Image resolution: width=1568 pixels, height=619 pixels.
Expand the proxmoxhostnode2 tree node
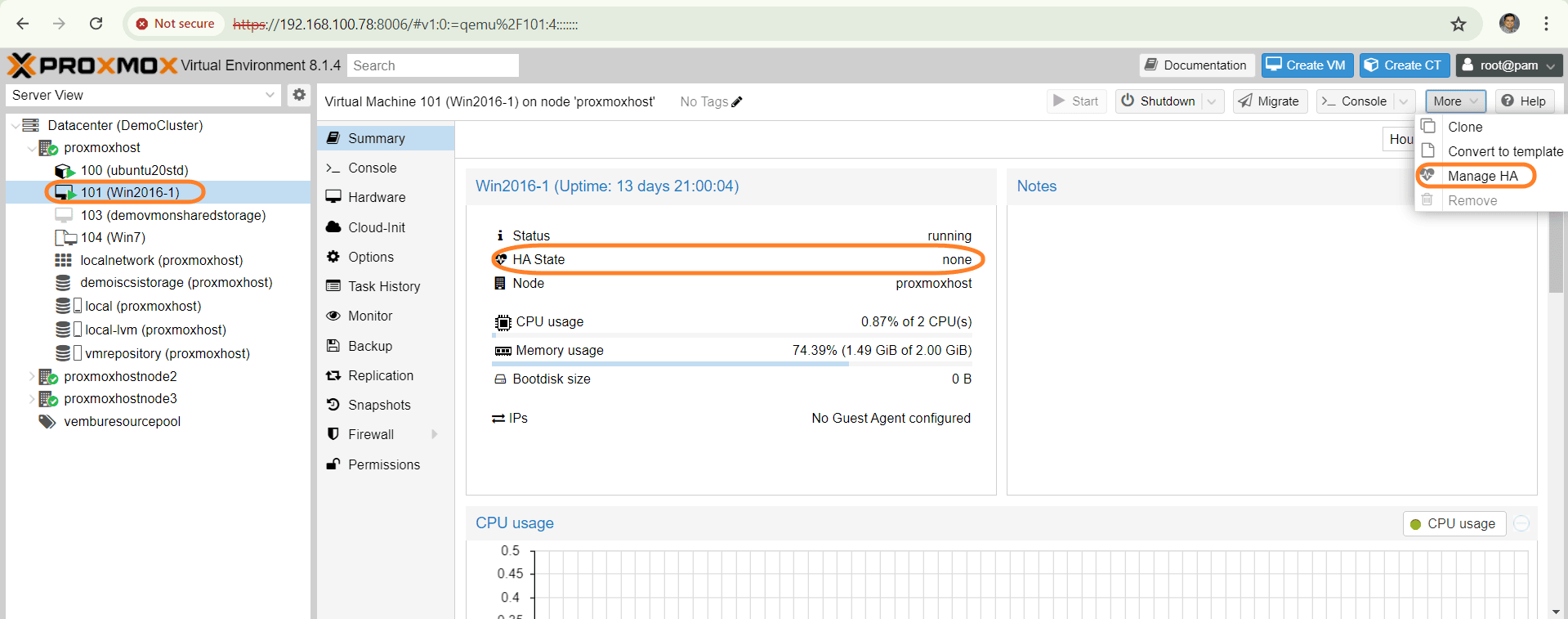pos(31,377)
